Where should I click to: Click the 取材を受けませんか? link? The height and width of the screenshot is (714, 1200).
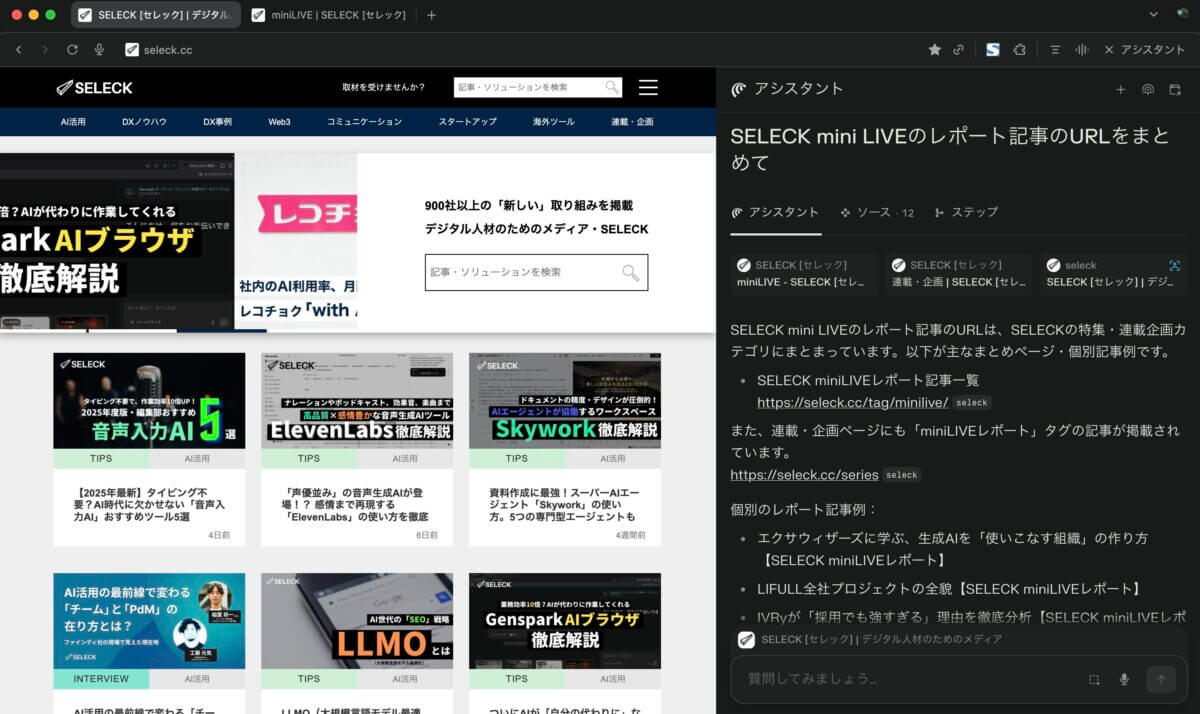pos(384,88)
